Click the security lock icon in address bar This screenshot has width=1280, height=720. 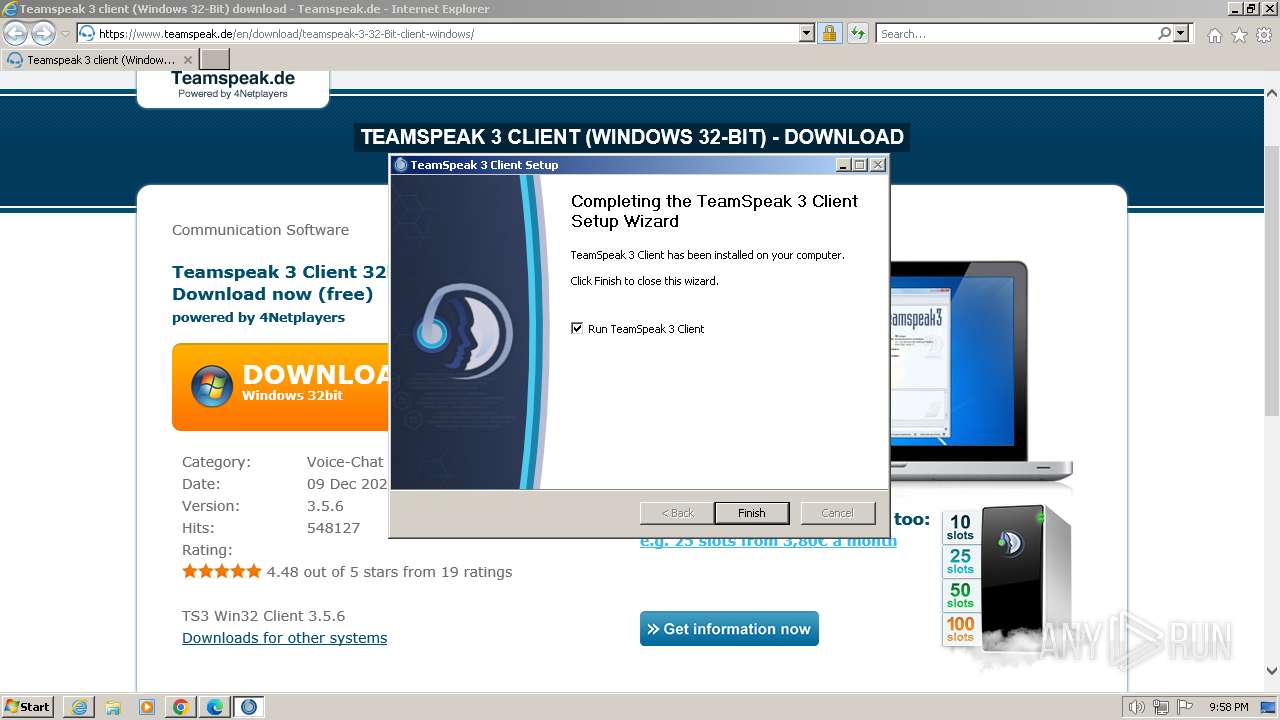(x=829, y=33)
